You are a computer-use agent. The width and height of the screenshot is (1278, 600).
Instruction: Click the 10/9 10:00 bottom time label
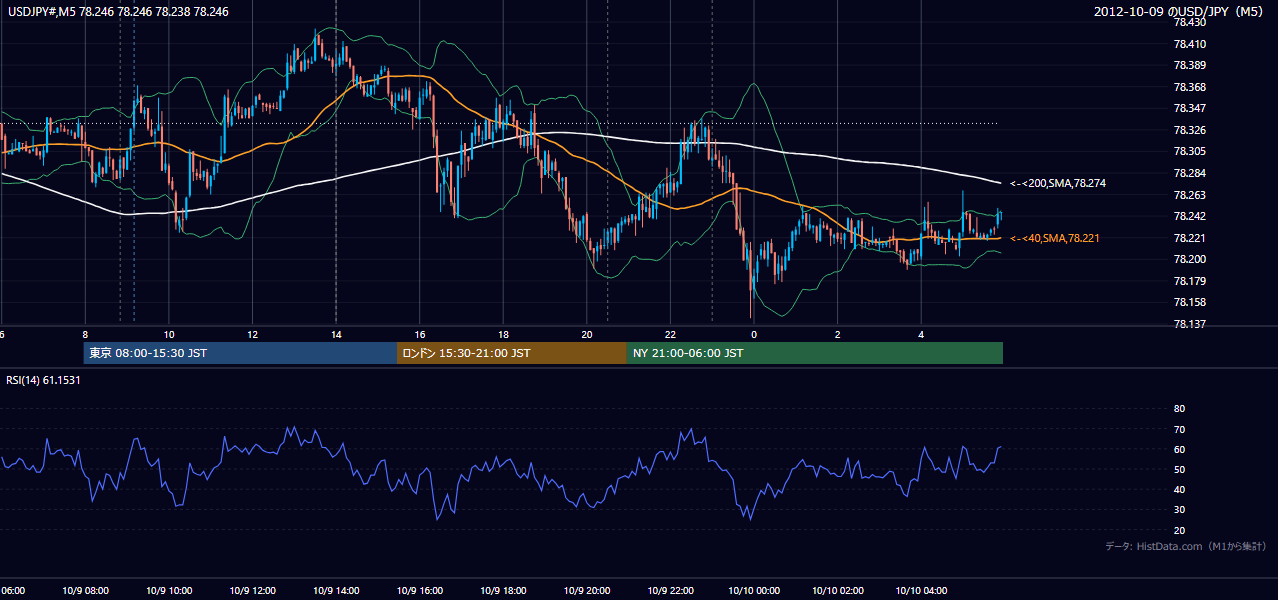coord(168,591)
